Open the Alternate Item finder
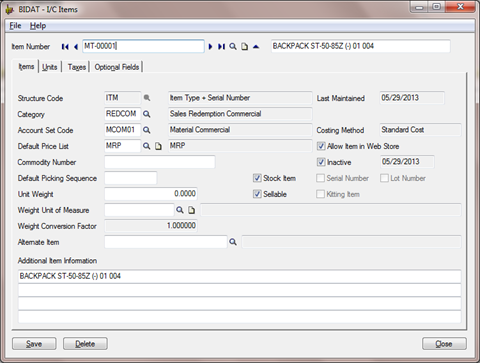 (x=233, y=242)
